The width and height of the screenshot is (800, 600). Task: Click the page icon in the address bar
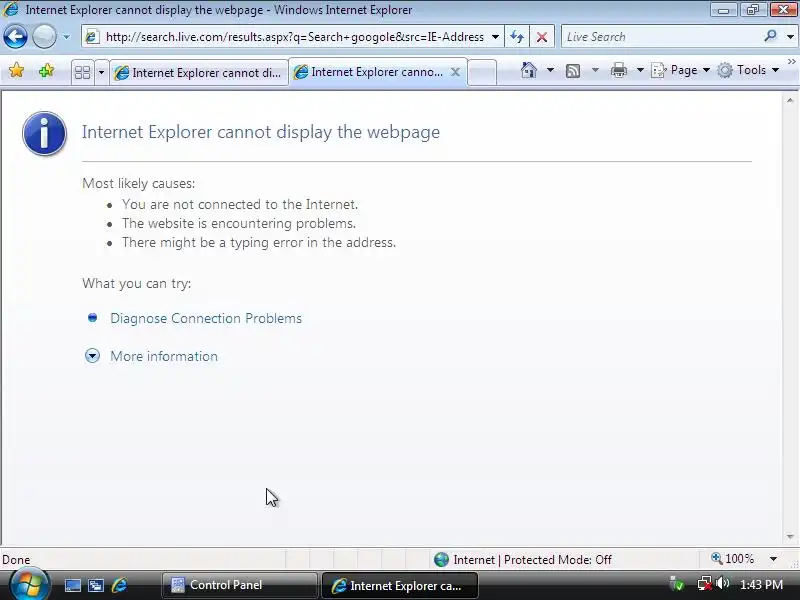coord(92,37)
